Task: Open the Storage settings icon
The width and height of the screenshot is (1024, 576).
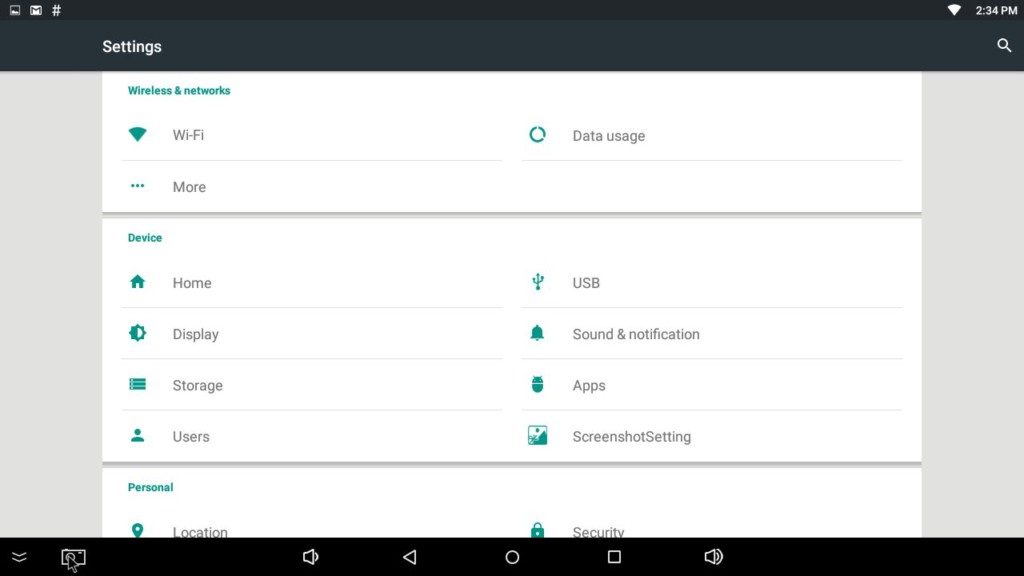Action: (138, 385)
